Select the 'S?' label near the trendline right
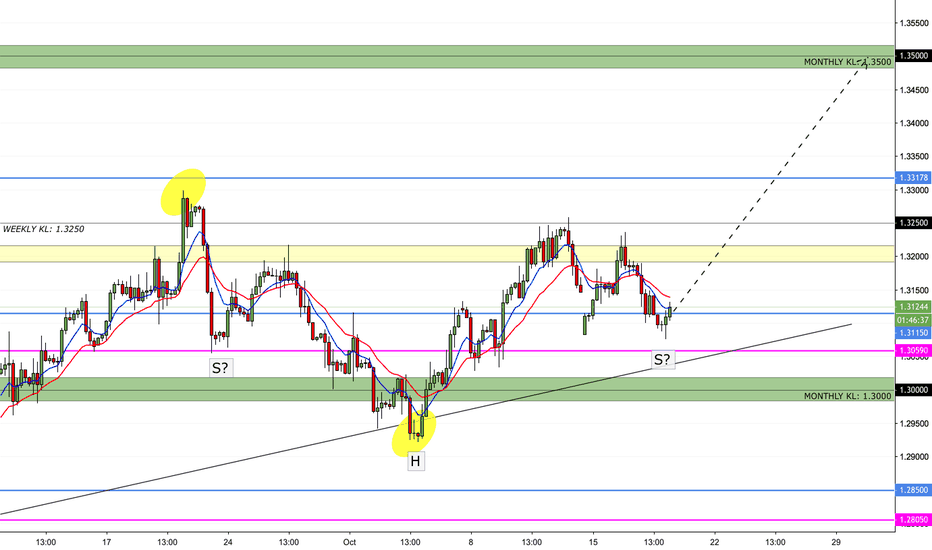The width and height of the screenshot is (932, 550). coord(663,360)
